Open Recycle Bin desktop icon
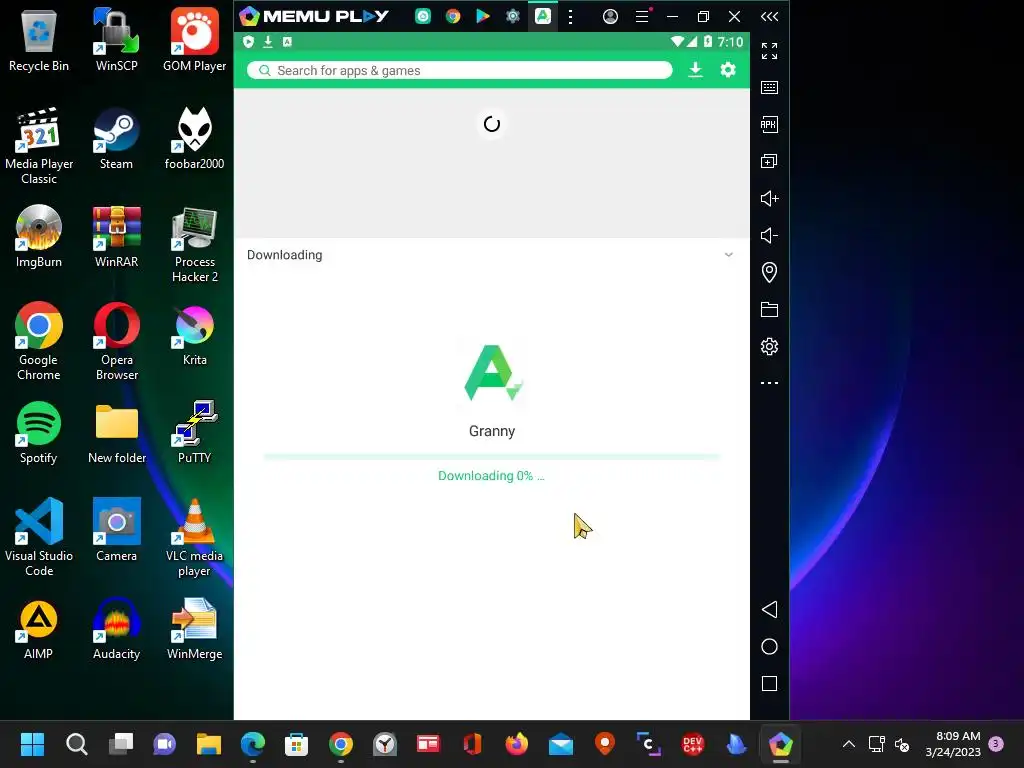This screenshot has width=1024, height=768. pyautogui.click(x=39, y=40)
